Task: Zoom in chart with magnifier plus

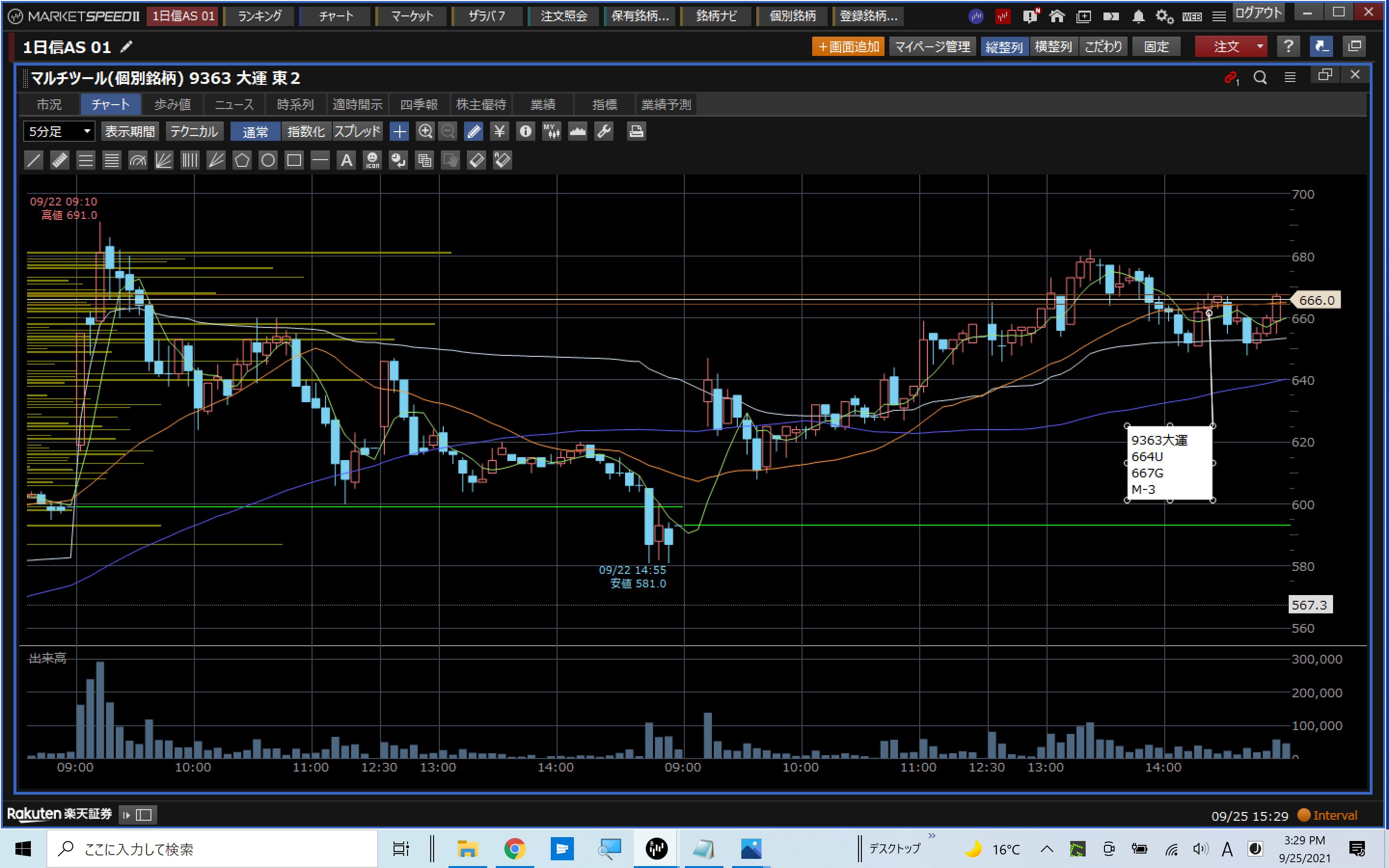Action: 425,132
